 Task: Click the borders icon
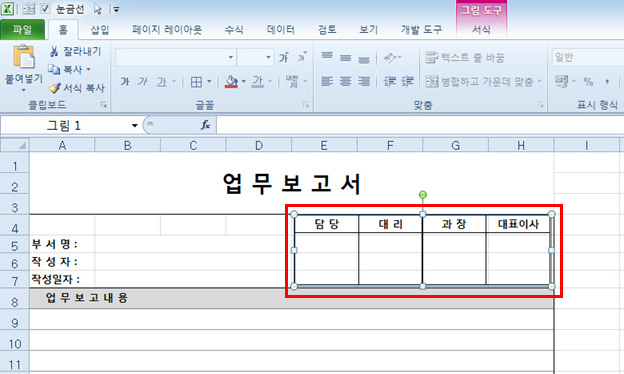click(x=196, y=82)
